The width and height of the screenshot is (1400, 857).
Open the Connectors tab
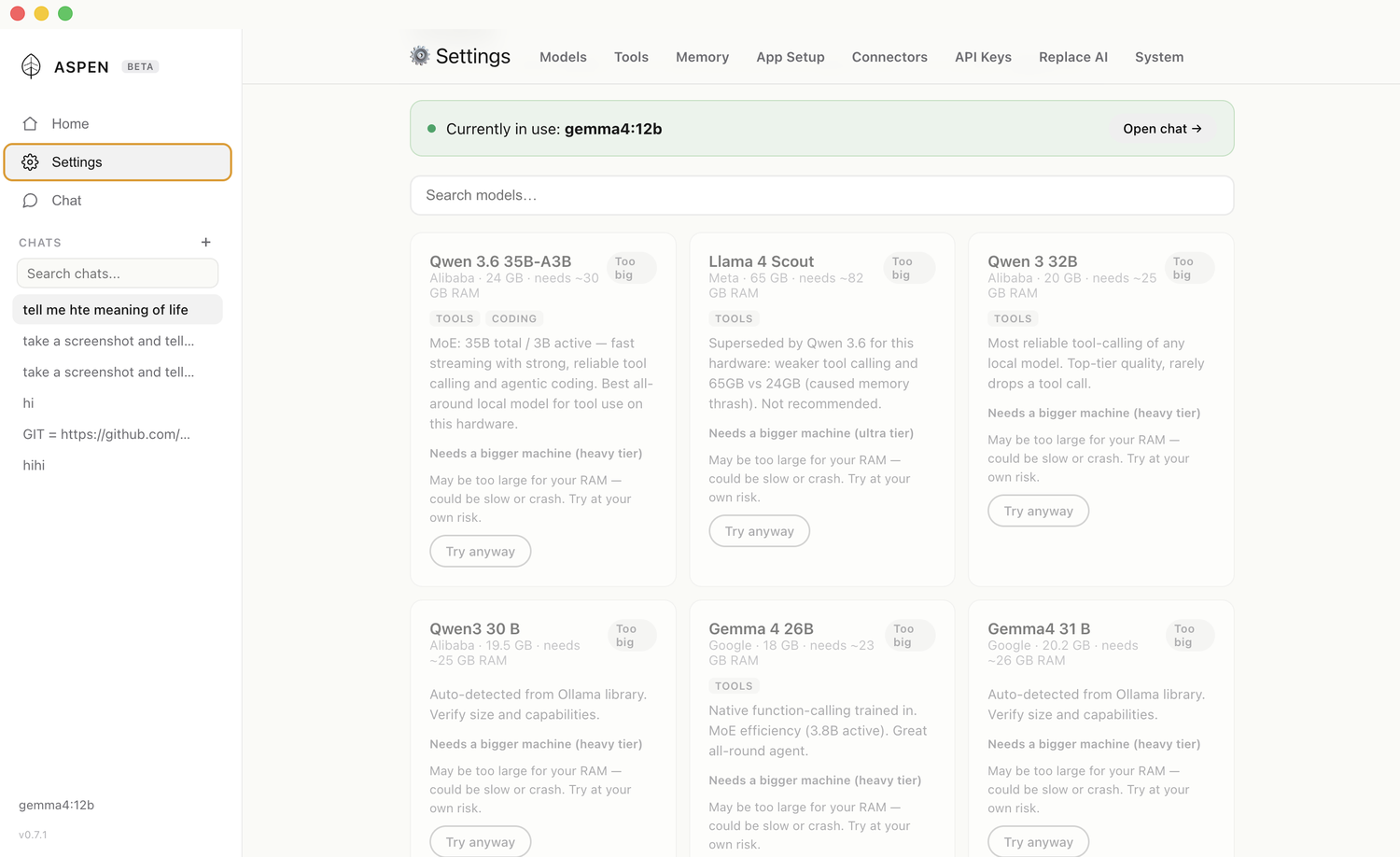(889, 57)
